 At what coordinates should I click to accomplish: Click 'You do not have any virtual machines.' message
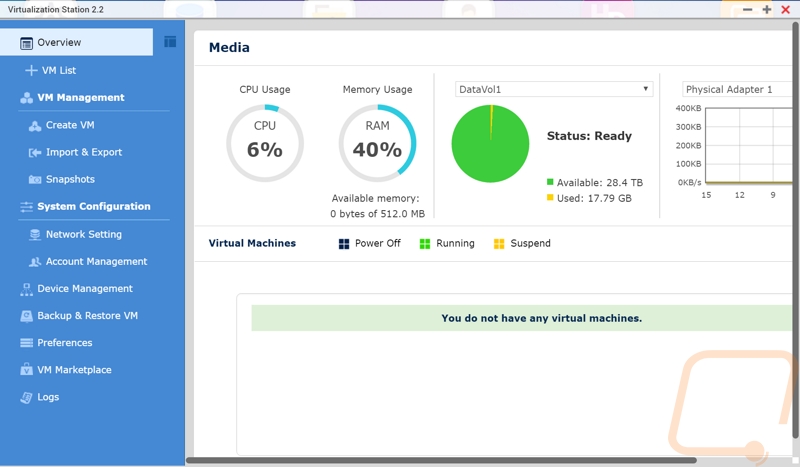tap(541, 318)
